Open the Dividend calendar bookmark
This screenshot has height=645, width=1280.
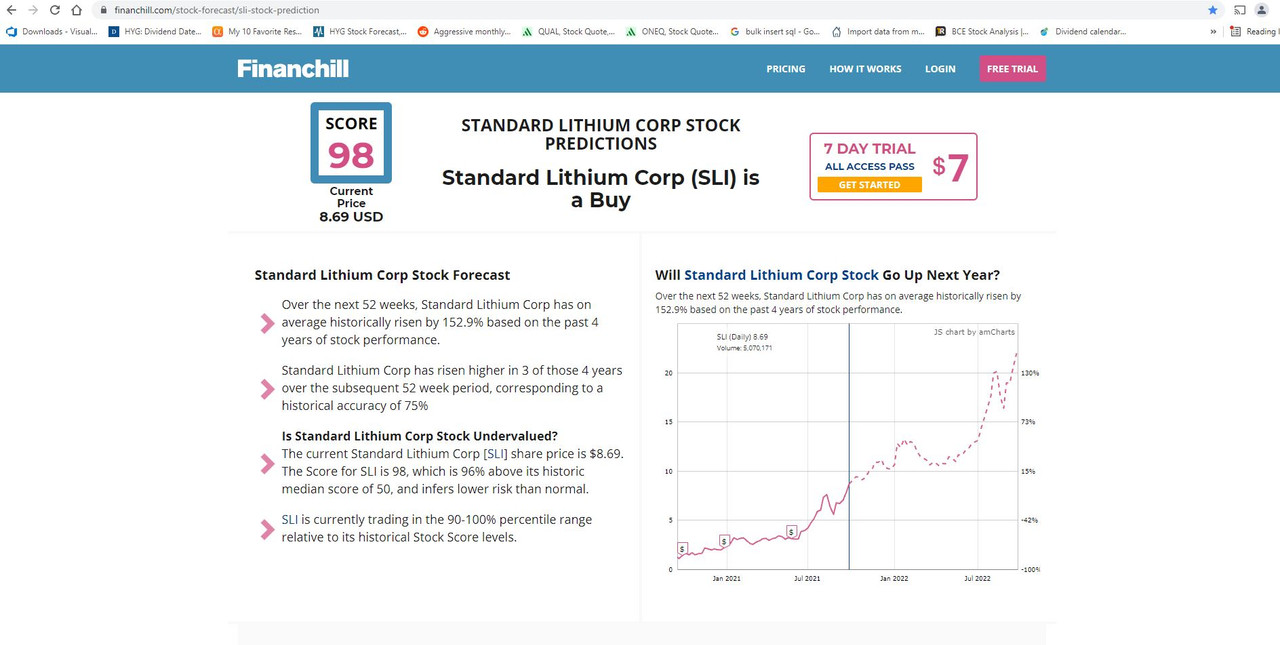tap(1084, 31)
